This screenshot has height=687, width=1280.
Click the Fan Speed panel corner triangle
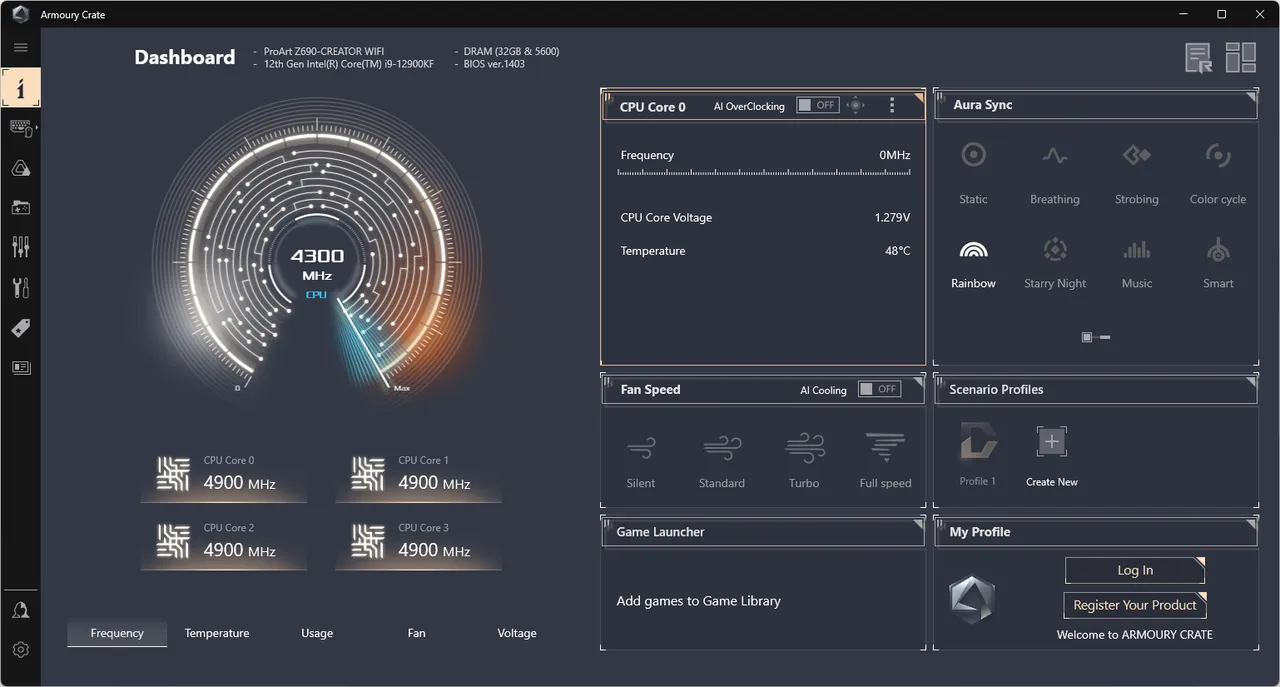click(x=919, y=382)
